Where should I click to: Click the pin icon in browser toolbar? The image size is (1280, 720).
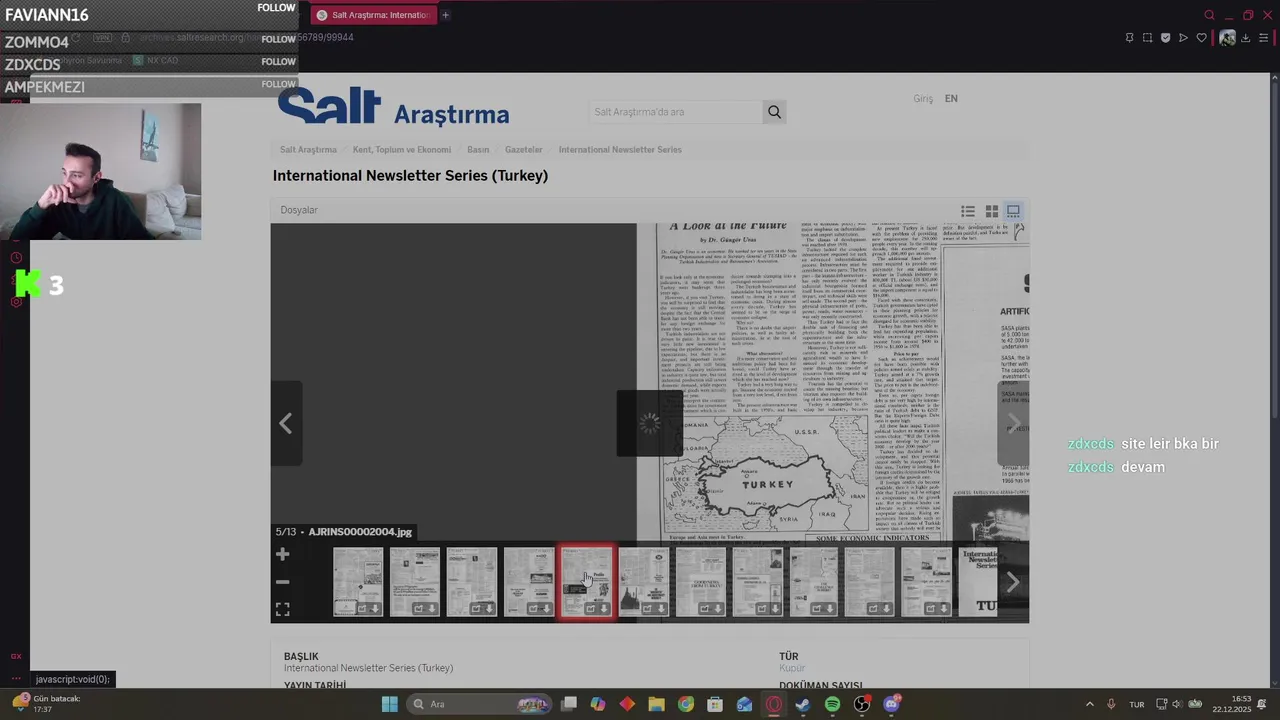point(1129,38)
